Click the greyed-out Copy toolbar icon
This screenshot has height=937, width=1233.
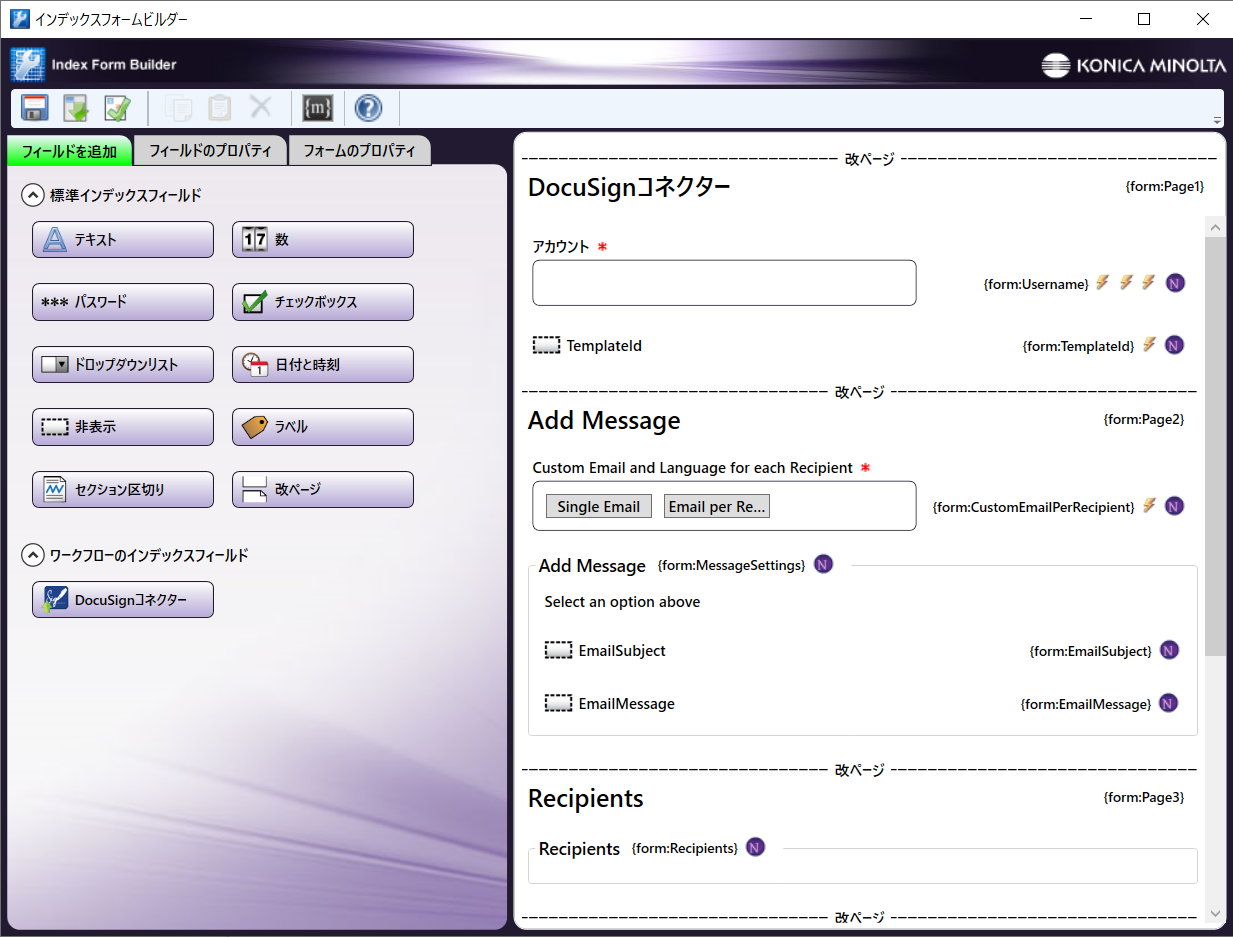click(x=179, y=108)
